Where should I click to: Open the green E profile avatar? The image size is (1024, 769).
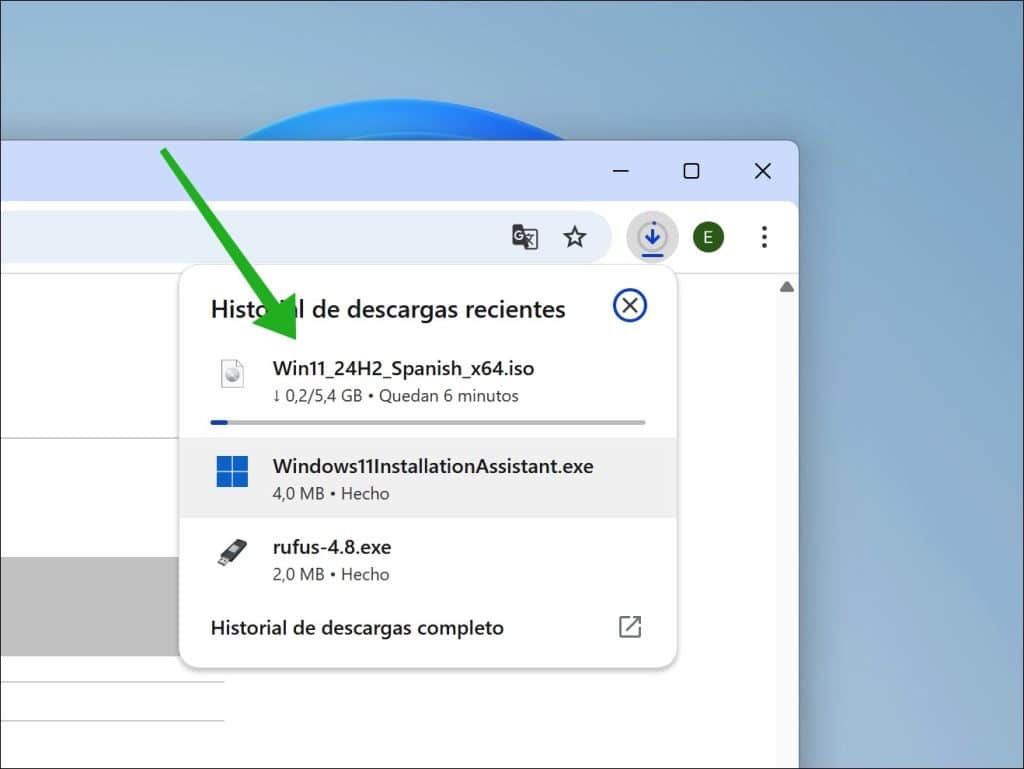tap(708, 236)
